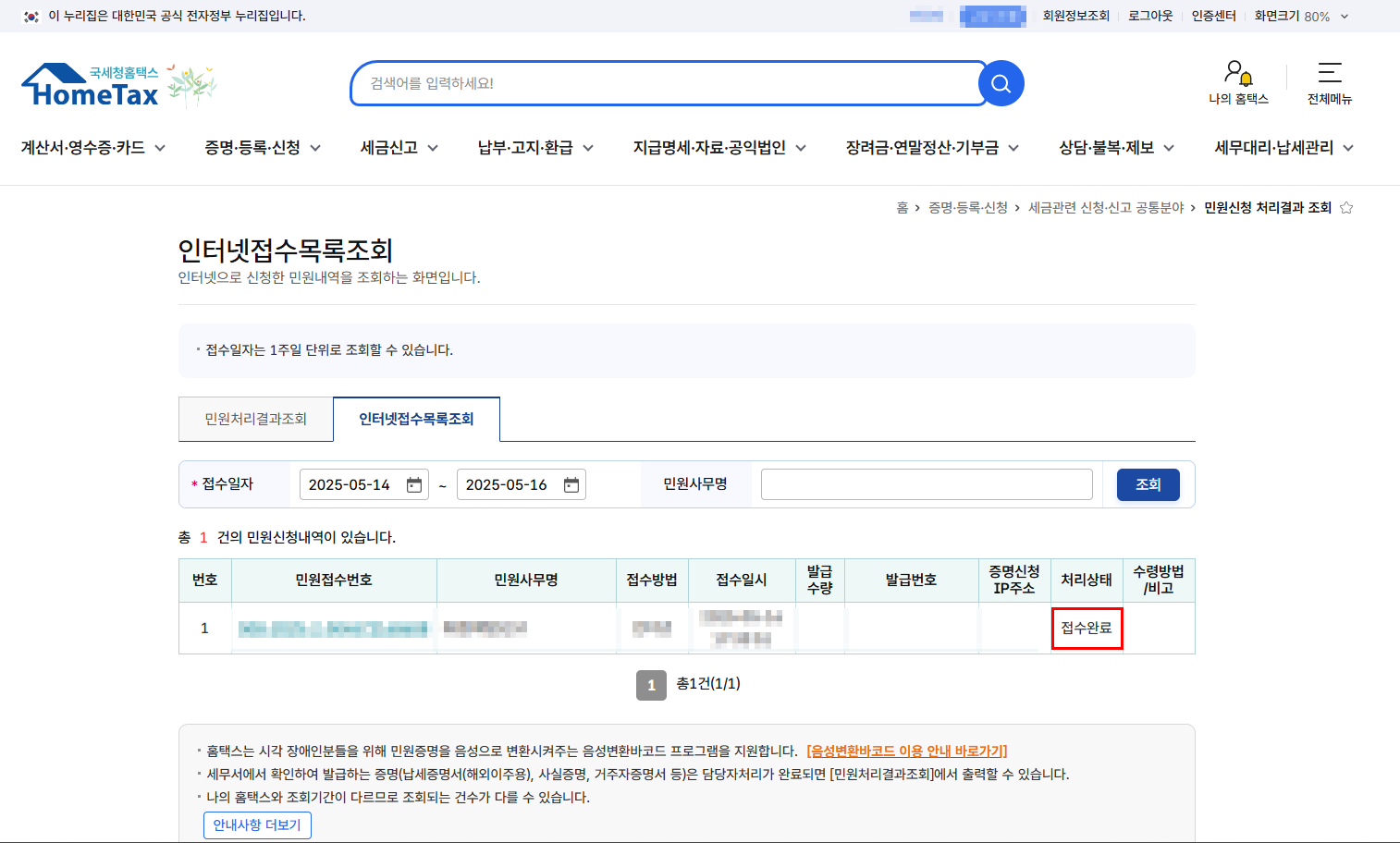Image resolution: width=1400 pixels, height=843 pixels.
Task: Bookmark page with the star icon
Action: [x=1346, y=208]
